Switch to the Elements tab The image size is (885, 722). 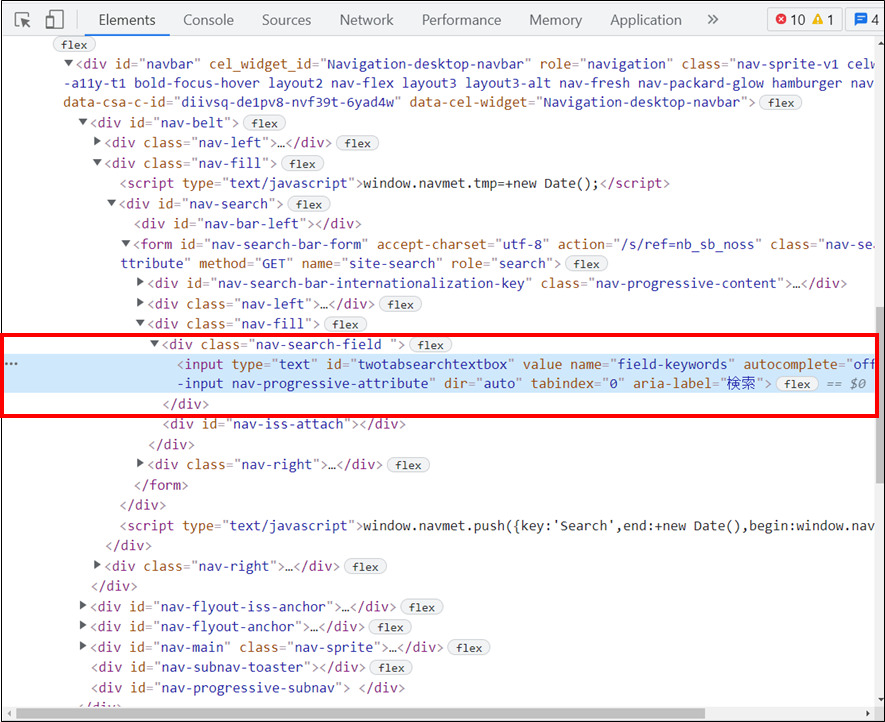coord(127,20)
